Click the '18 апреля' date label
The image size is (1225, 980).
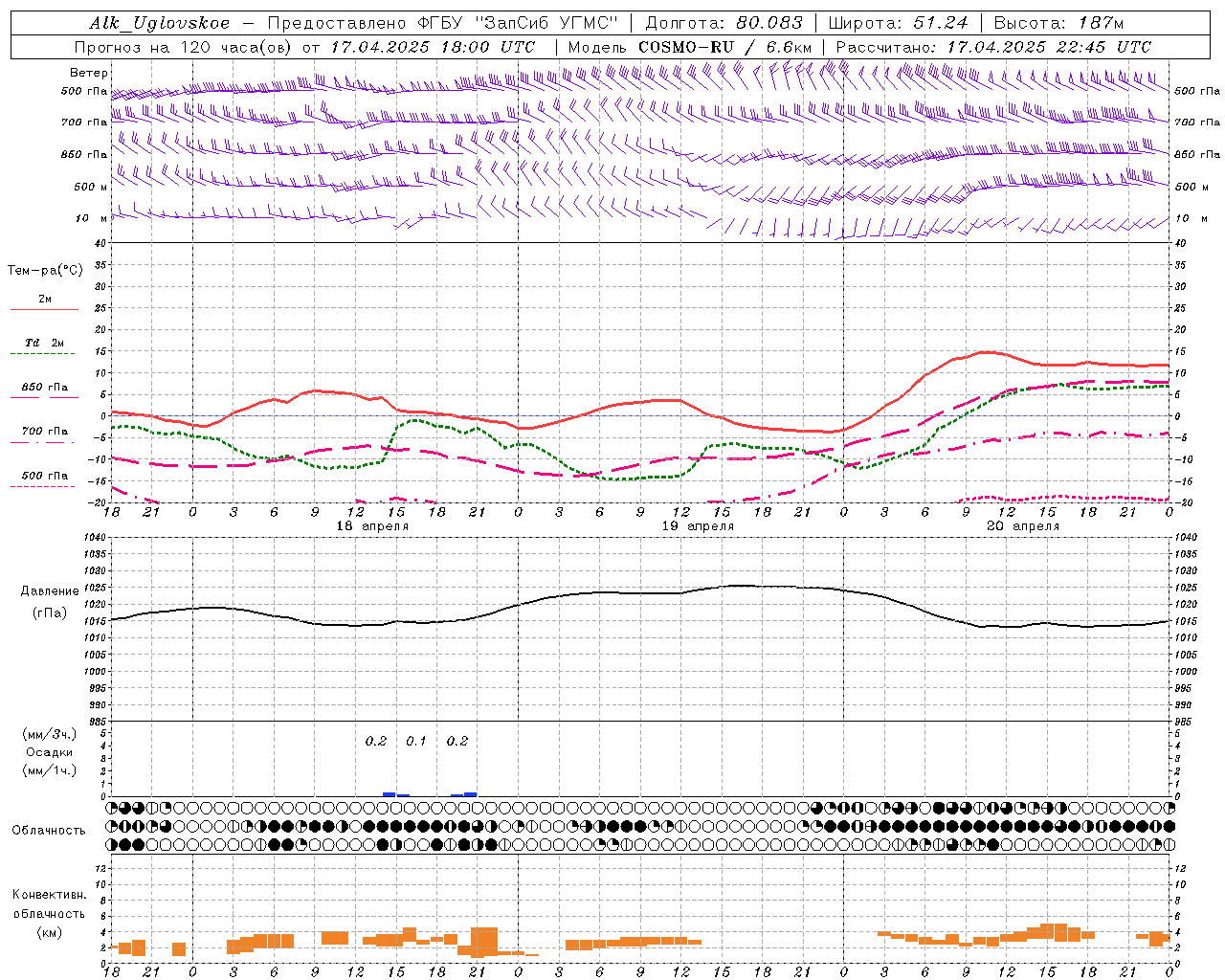coord(372,526)
